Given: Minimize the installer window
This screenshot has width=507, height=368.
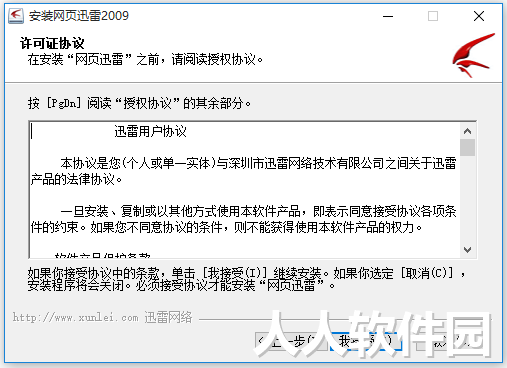Looking at the screenshot, I should pyautogui.click(x=388, y=16).
